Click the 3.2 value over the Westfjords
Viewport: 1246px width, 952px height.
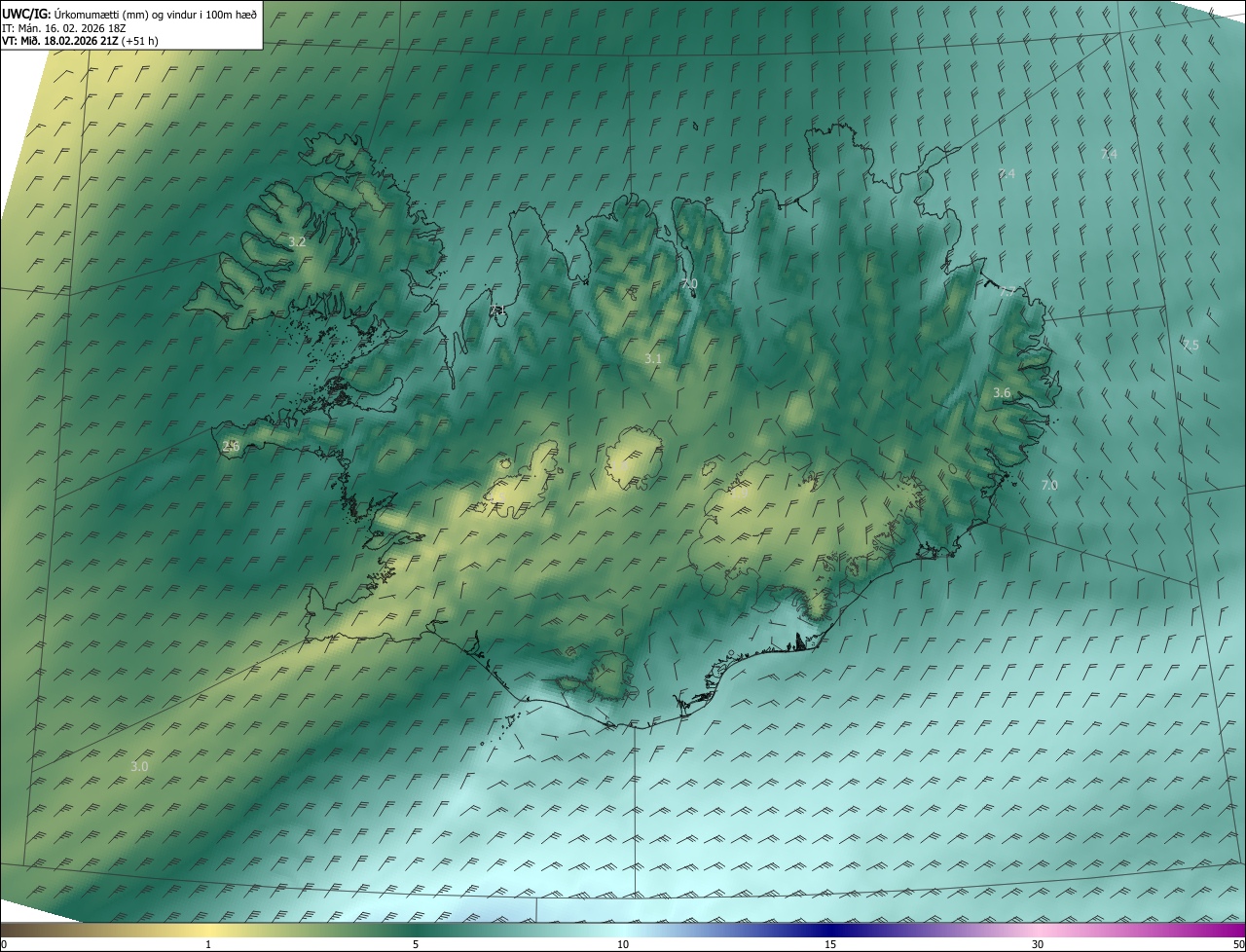pos(298,241)
